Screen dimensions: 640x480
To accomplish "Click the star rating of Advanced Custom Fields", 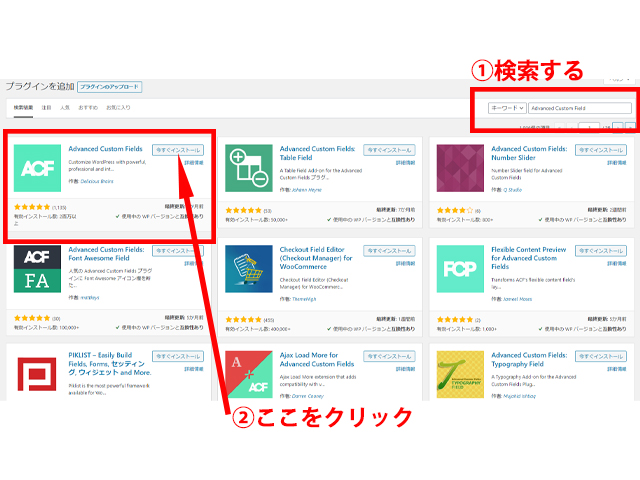I will (32, 207).
